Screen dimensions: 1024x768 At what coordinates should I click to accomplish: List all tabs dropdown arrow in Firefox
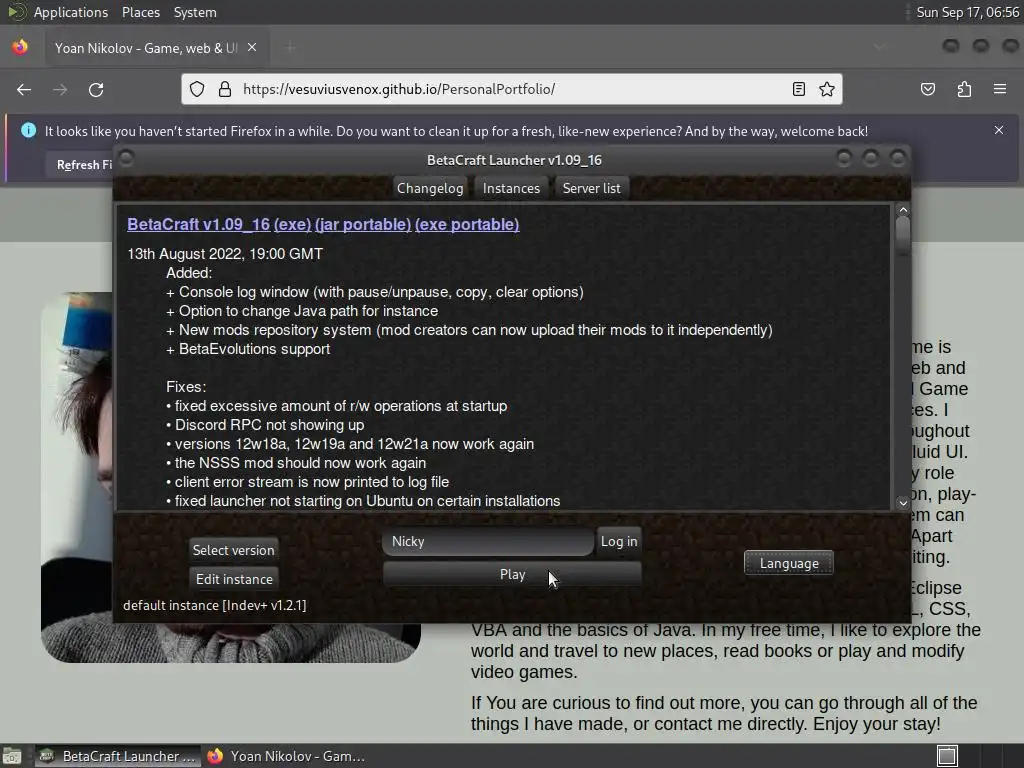point(878,47)
